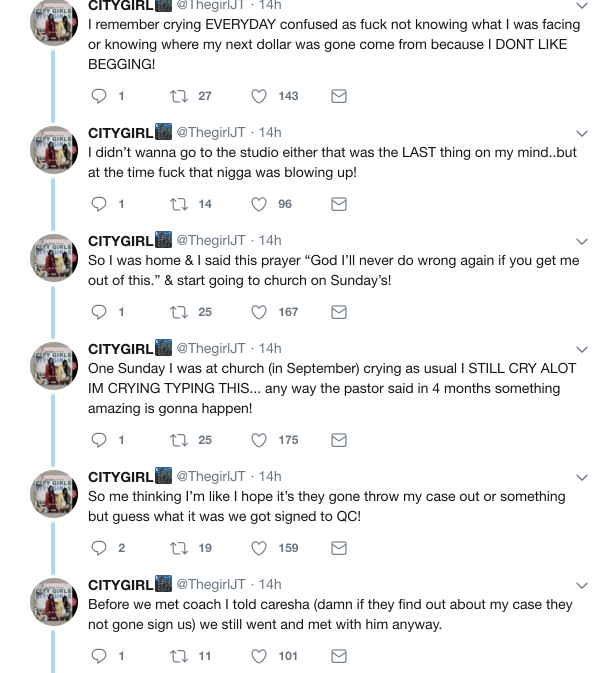
Task: Click the profile avatar beside the 'signed to QC' tweet
Action: pos(54,494)
